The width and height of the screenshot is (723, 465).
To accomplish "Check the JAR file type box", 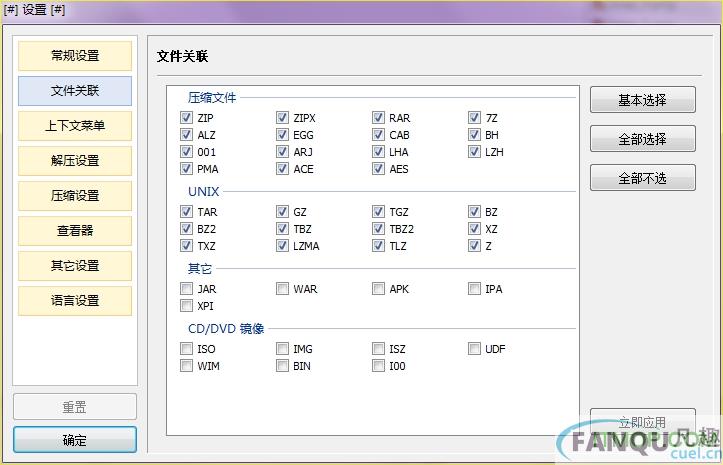I will click(187, 289).
